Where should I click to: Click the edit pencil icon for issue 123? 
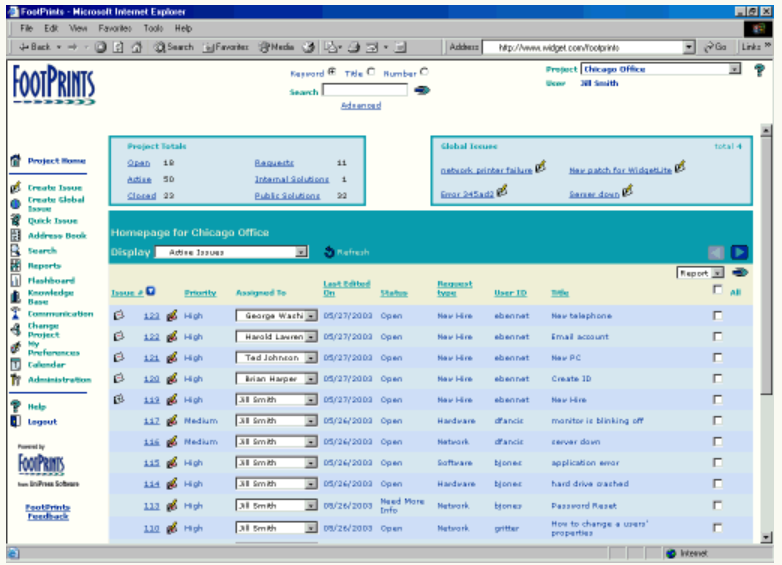pos(171,316)
